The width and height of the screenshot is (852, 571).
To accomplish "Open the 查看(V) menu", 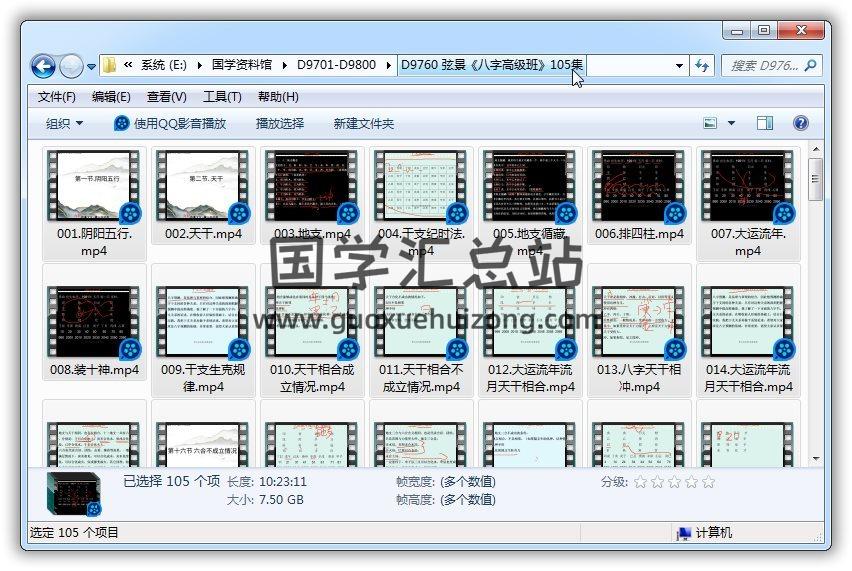I will [167, 97].
